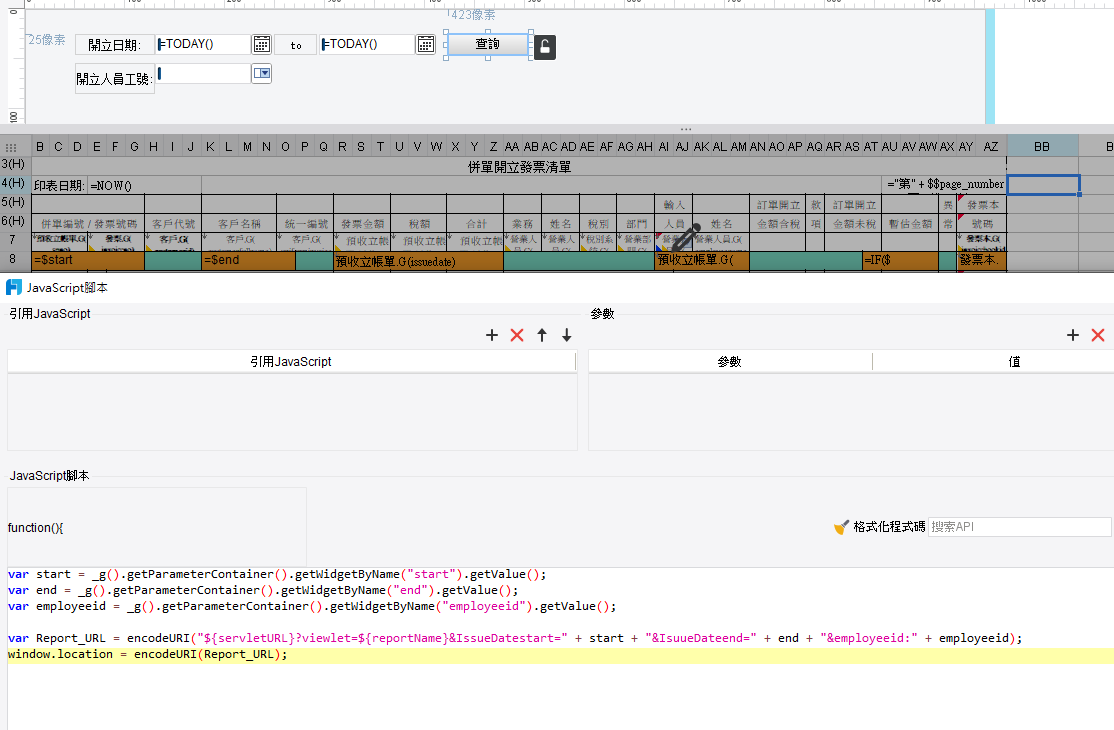Select row header 8

tap(13, 260)
